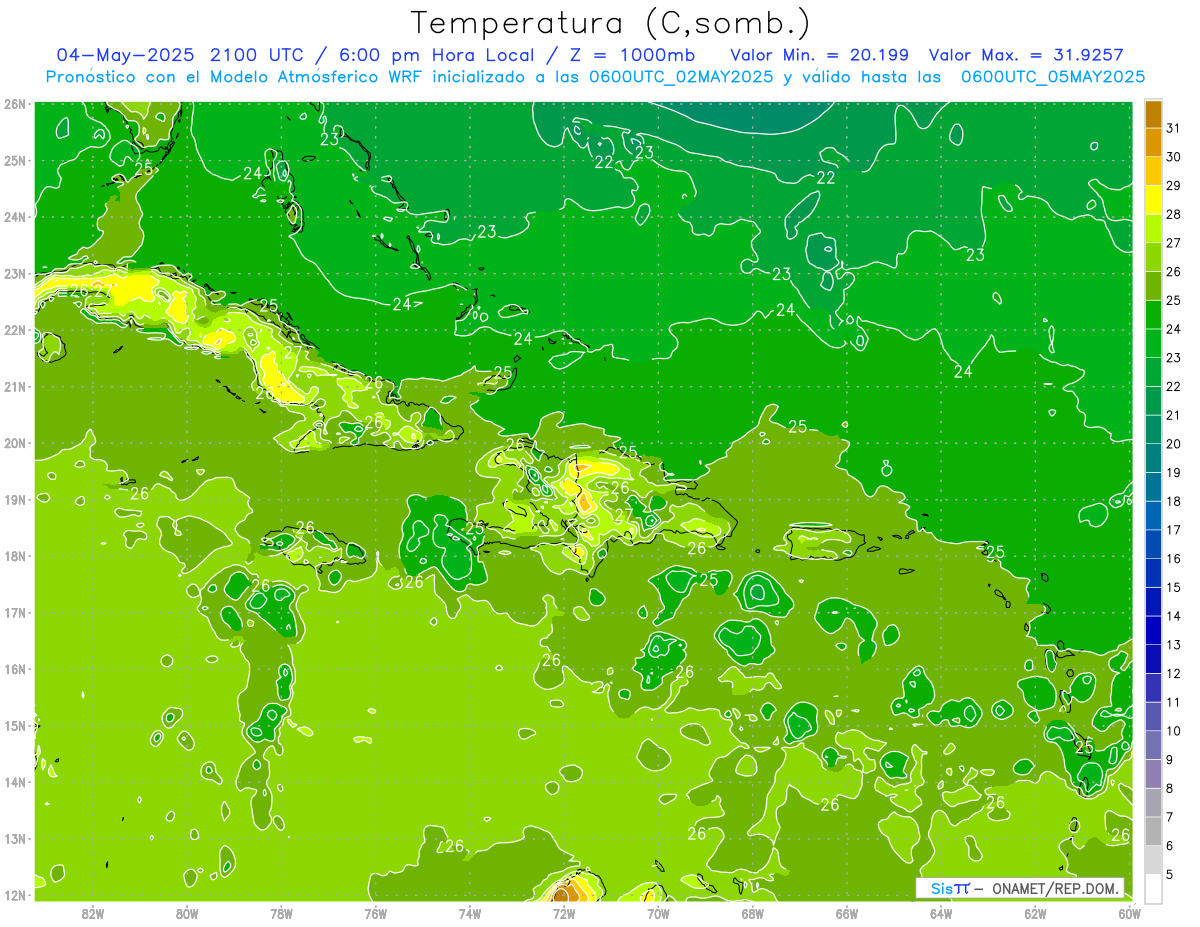Click the color scale label "15"

click(x=1173, y=587)
